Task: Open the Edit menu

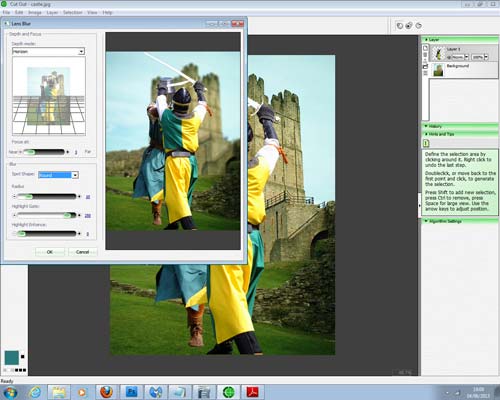Action: click(x=19, y=12)
